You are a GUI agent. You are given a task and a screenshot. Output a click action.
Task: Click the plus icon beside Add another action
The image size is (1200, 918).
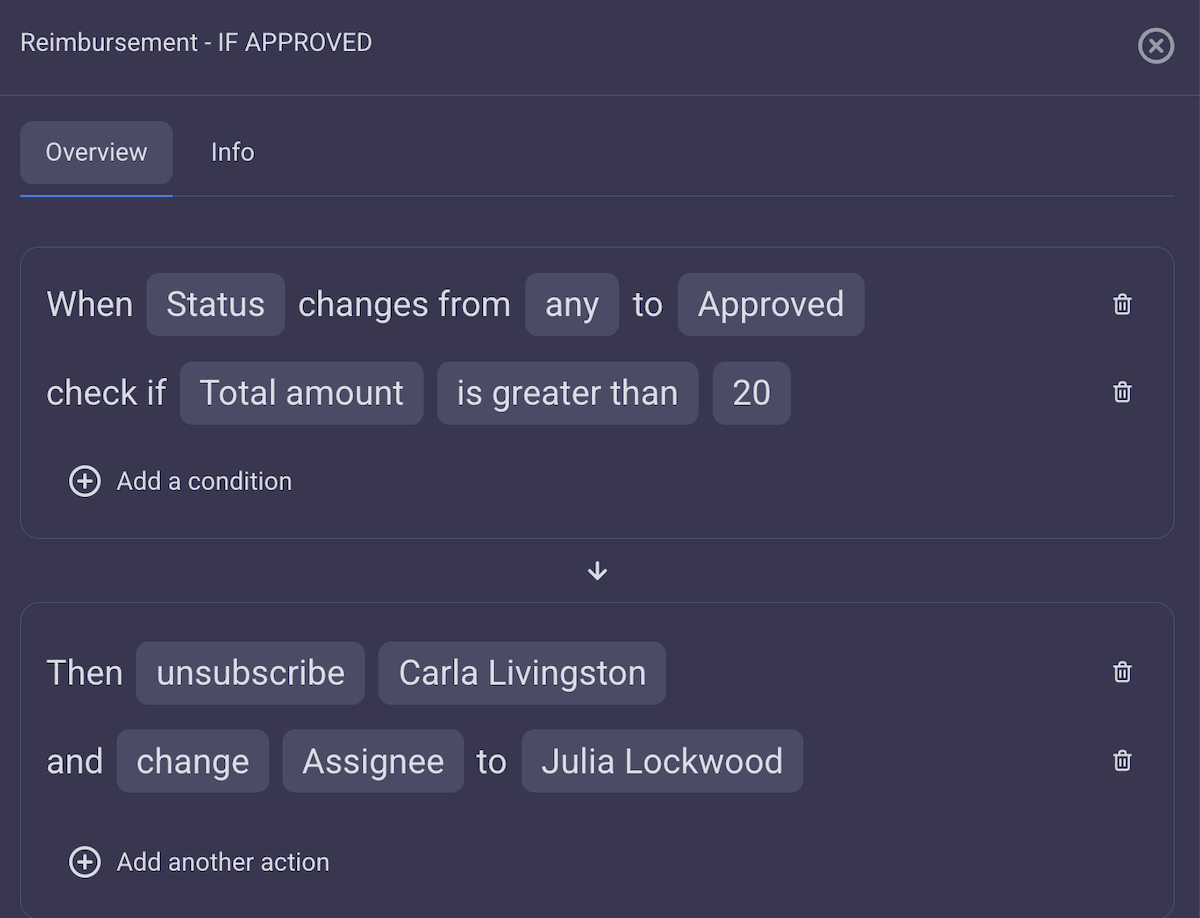coord(85,861)
